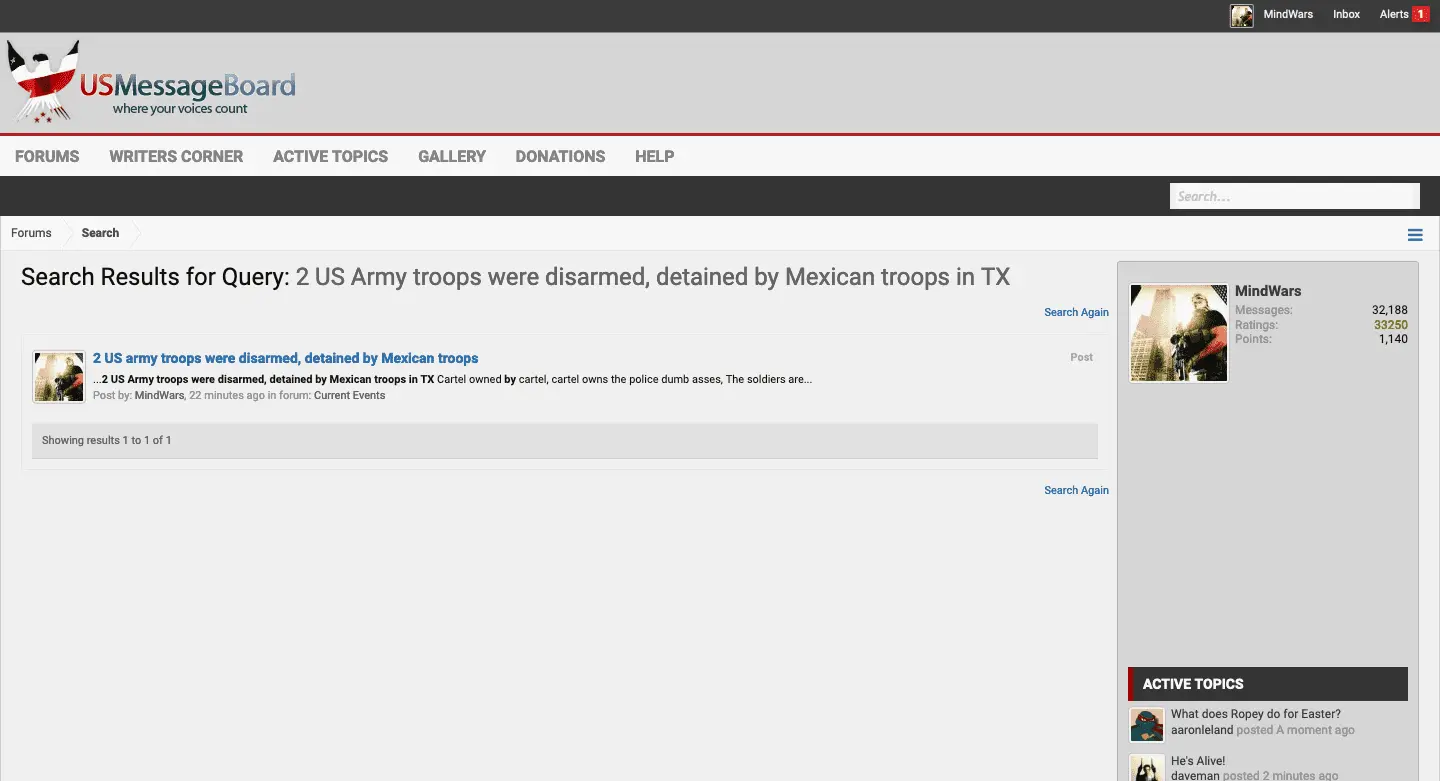This screenshot has width=1440, height=781.
Task: Click the search result author avatar
Action: pos(58,377)
